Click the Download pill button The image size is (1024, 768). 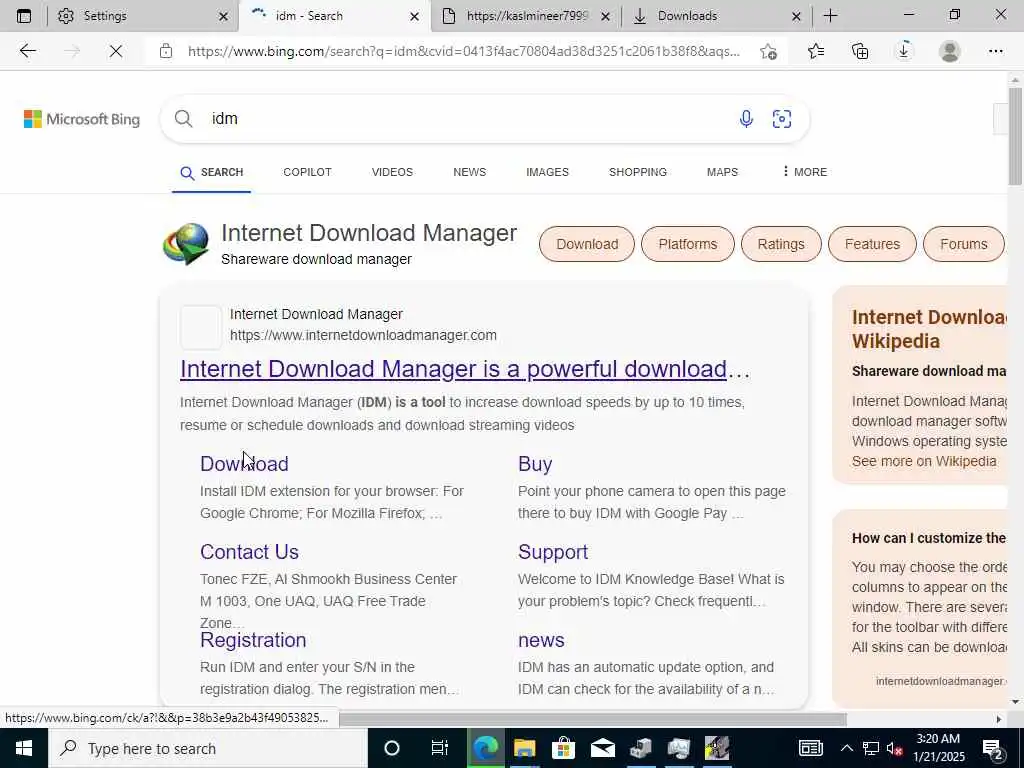(x=586, y=244)
